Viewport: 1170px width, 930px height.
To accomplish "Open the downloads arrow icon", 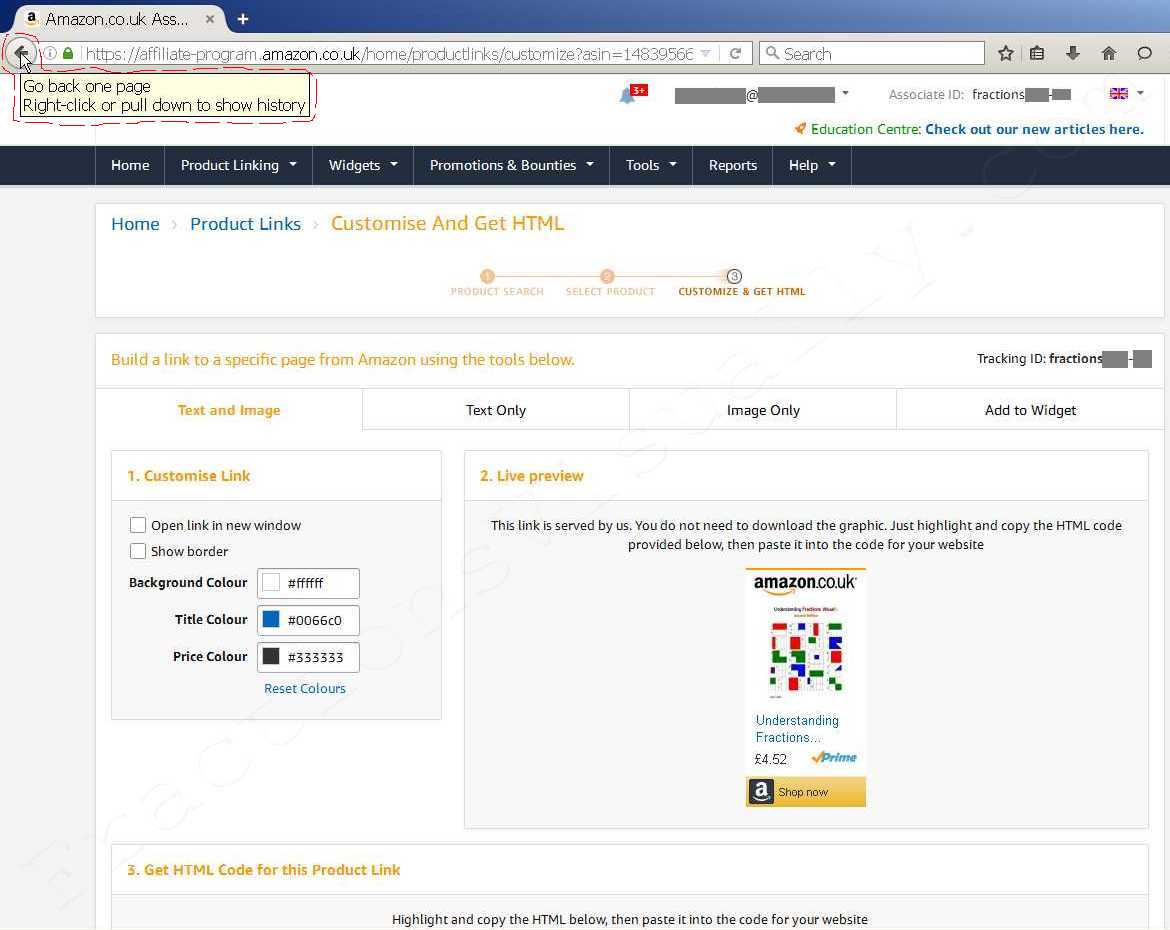I will 1073,53.
